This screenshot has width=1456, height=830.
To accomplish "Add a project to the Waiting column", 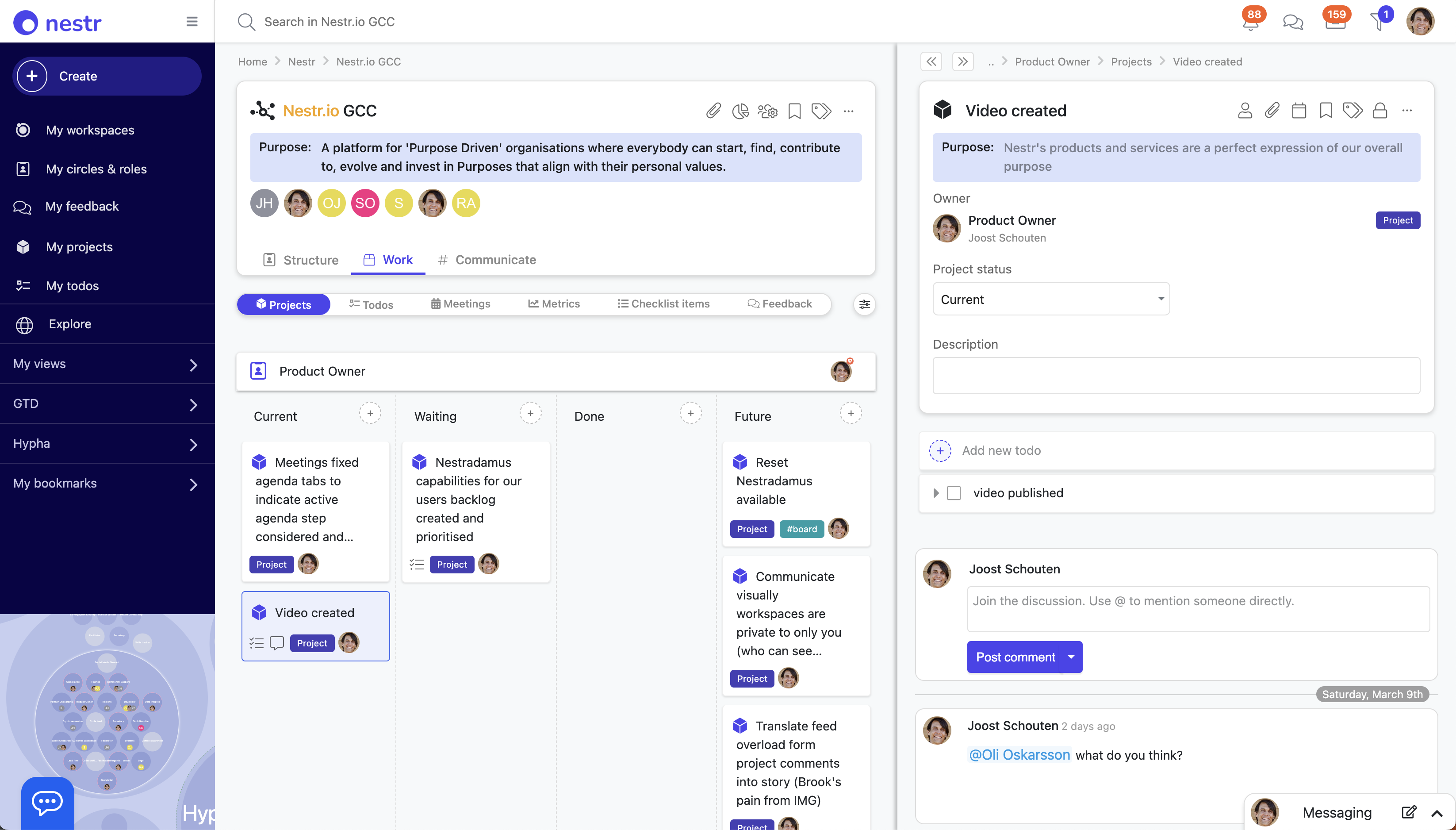I will 530,413.
